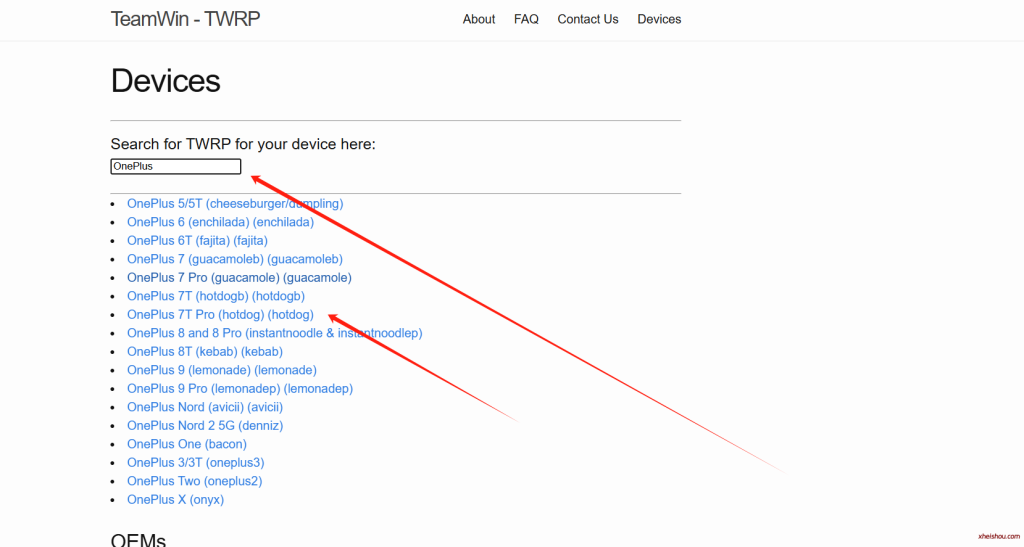1024x547 pixels.
Task: Open OnePlus Nord (avicii) link
Action: click(205, 407)
